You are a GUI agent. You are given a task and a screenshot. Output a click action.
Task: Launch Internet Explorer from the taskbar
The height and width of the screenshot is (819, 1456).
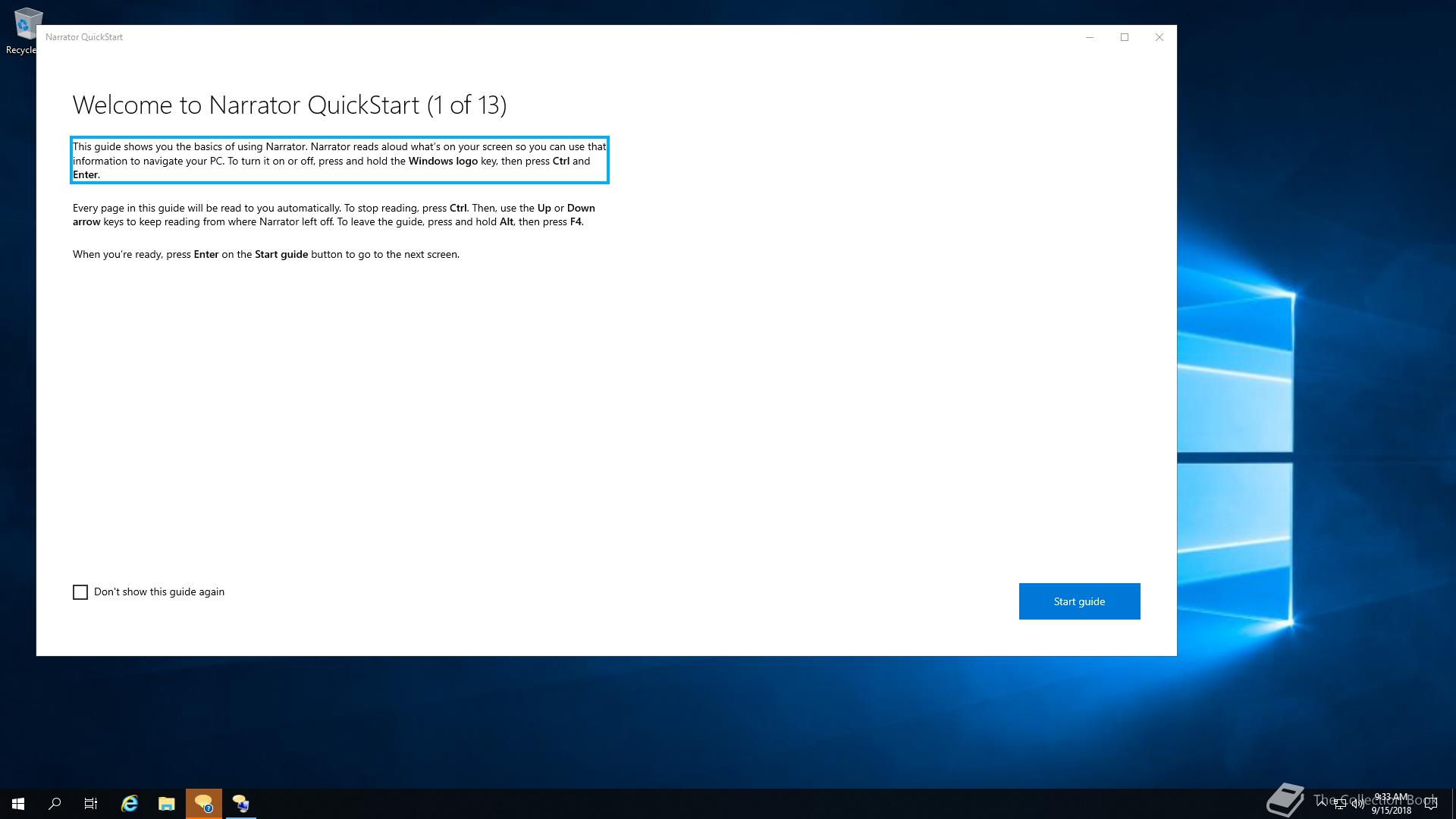click(130, 804)
